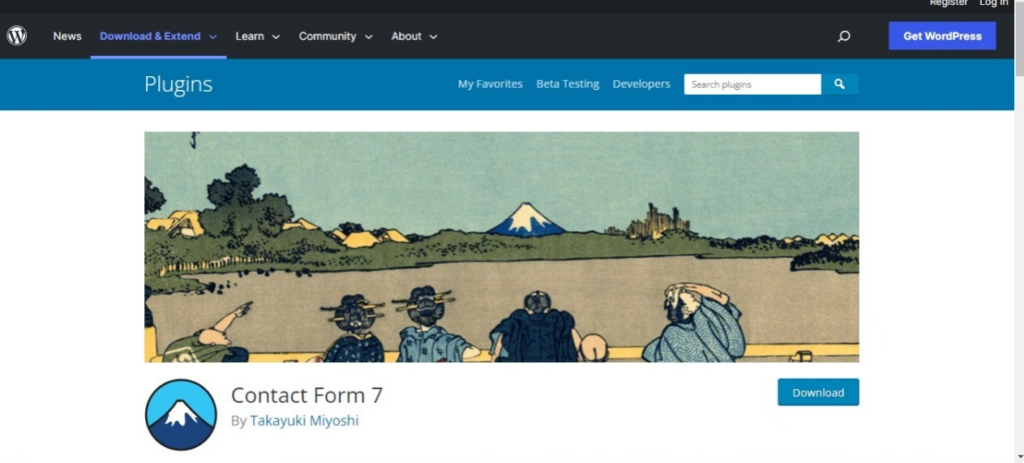Open the Developers link
This screenshot has width=1024, height=463.
point(641,84)
